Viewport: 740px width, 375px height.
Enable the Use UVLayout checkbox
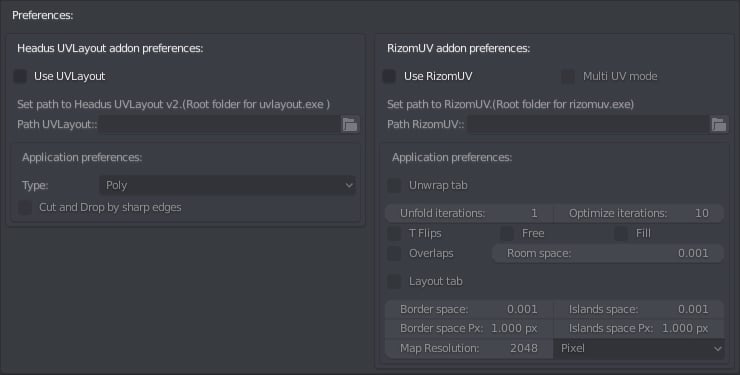click(20, 76)
